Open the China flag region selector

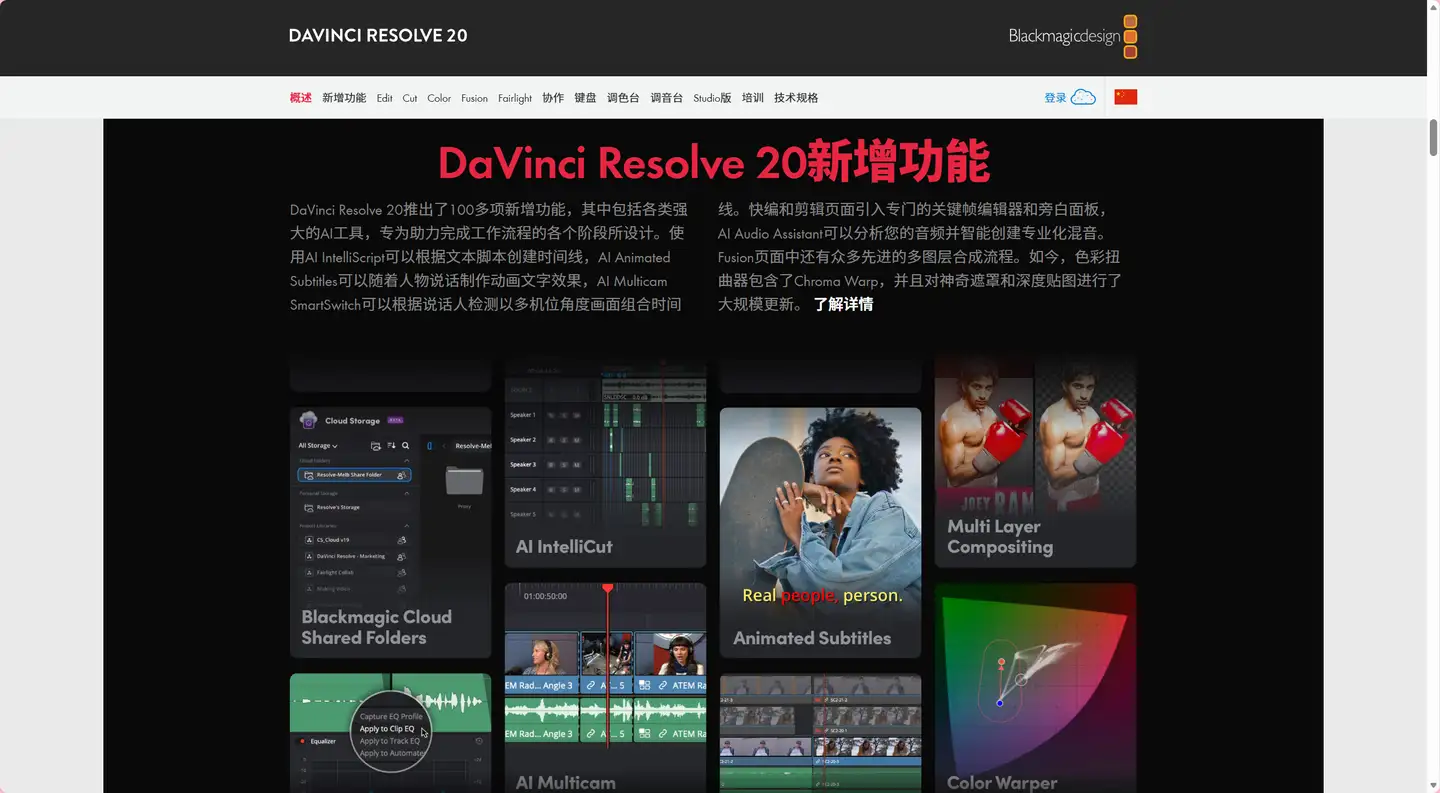pyautogui.click(x=1126, y=97)
